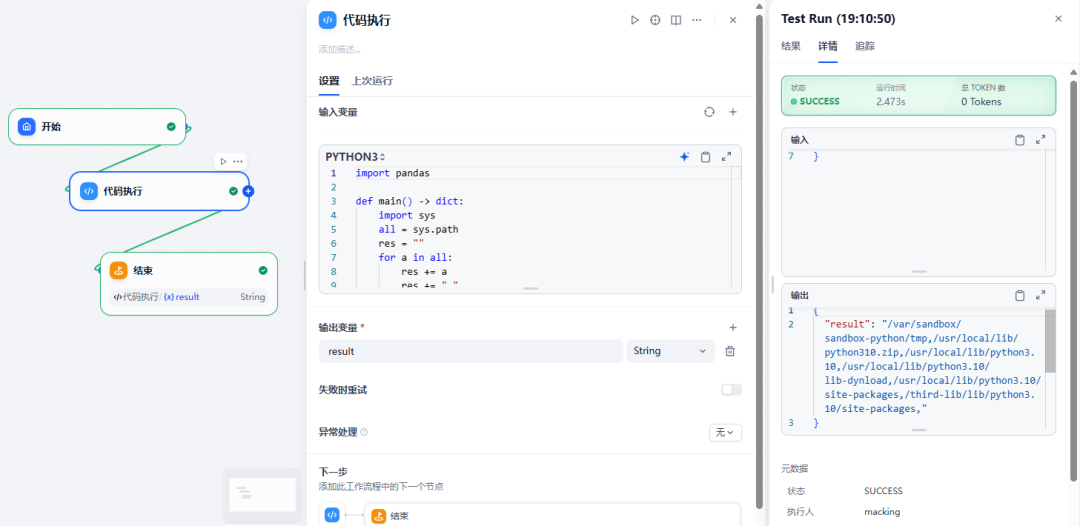
Task: Open the 结果 tab in Test Run
Action: (791, 46)
